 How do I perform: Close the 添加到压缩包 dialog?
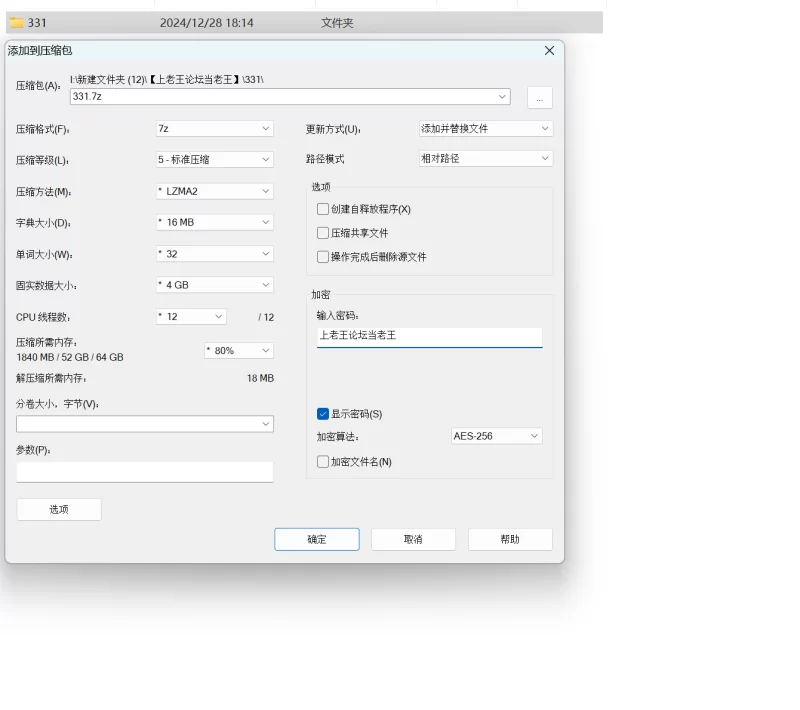click(549, 50)
